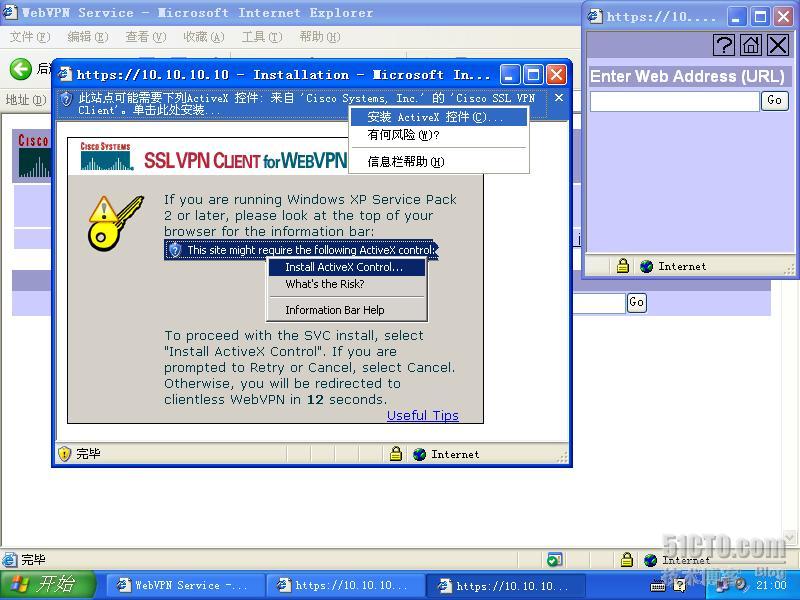The width and height of the screenshot is (800, 600).
Task: Switch to WebVPN Service taskbar button
Action: (184, 585)
